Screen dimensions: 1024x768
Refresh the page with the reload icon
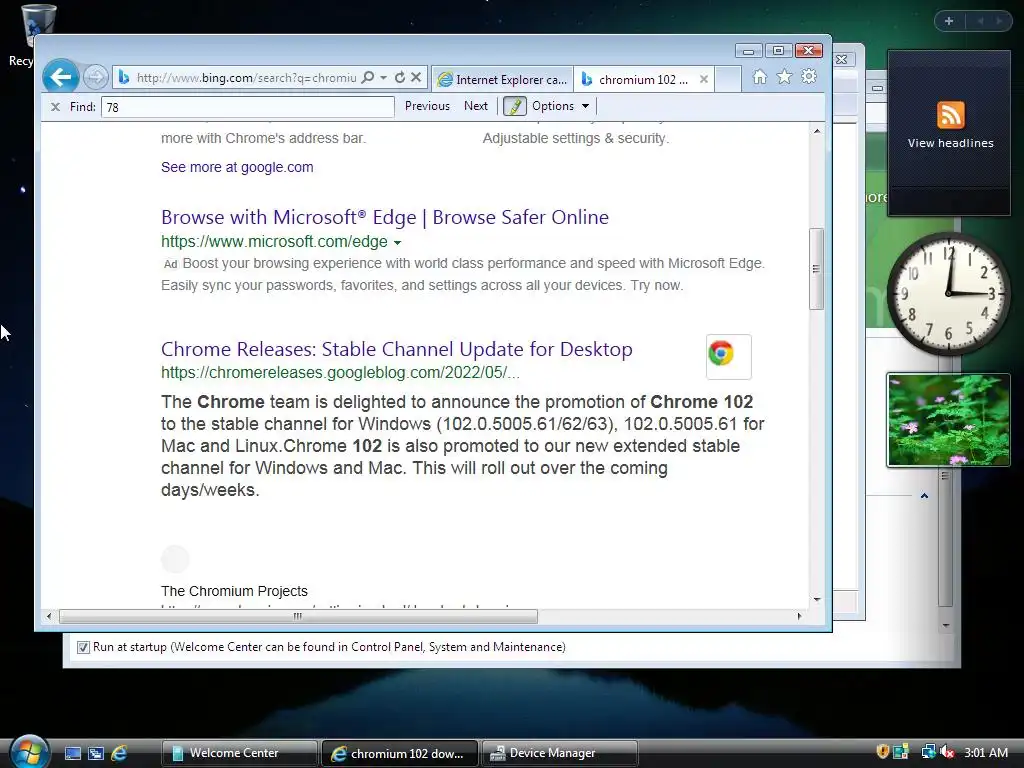tap(400, 77)
